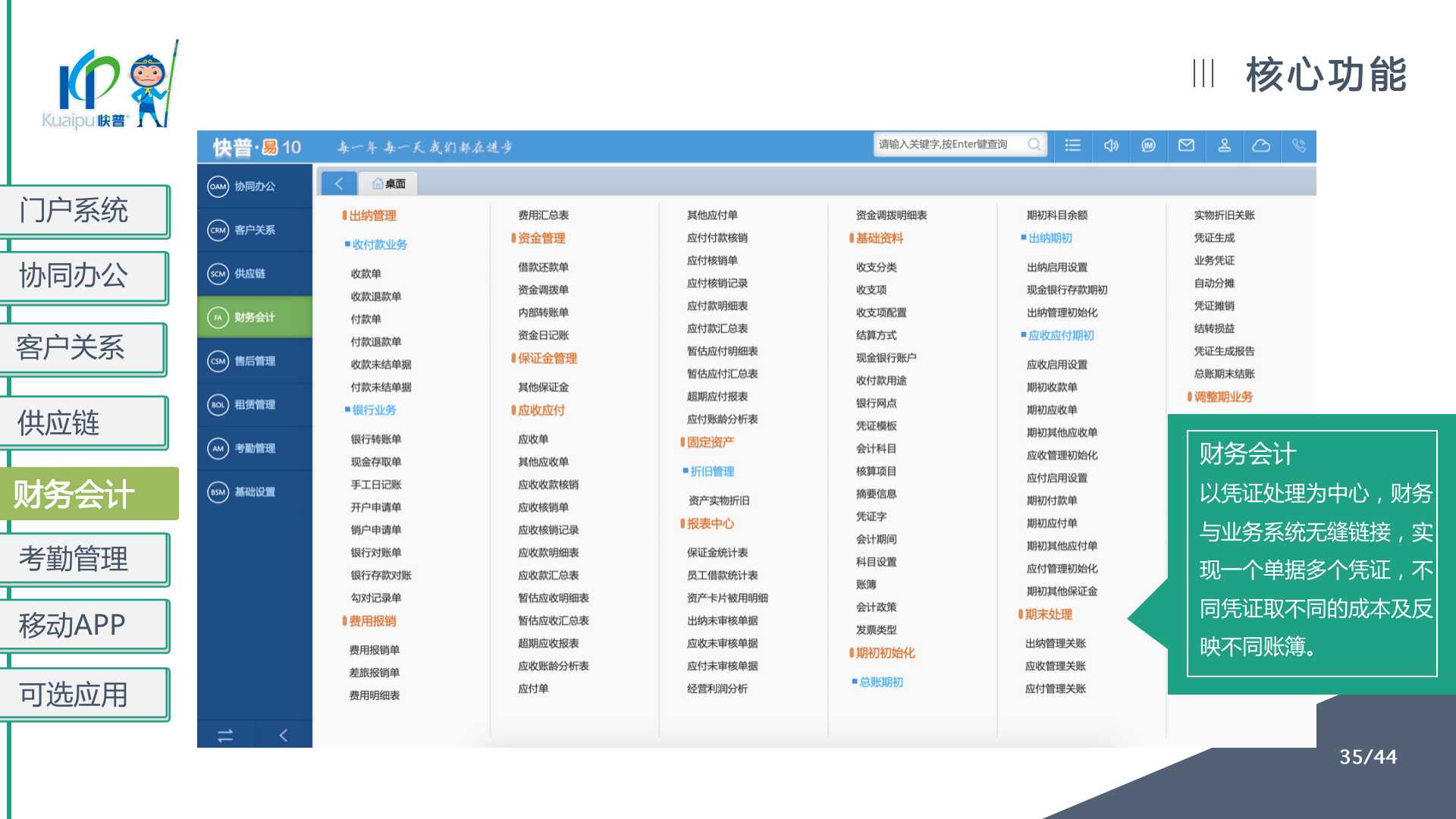
Task: Click the blue back arrow button
Action: click(x=339, y=183)
